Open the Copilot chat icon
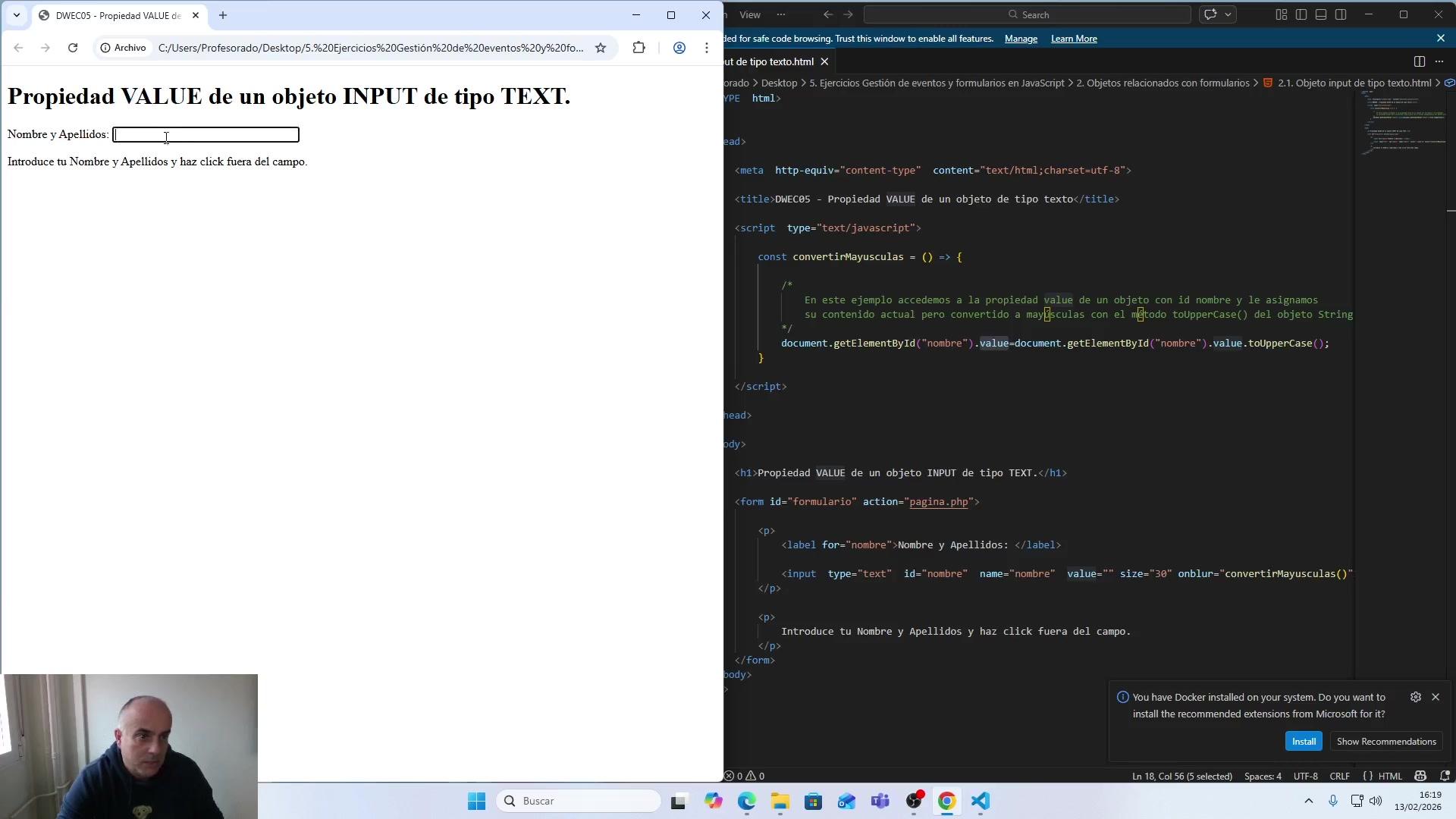This screenshot has width=1456, height=819. tap(1211, 14)
